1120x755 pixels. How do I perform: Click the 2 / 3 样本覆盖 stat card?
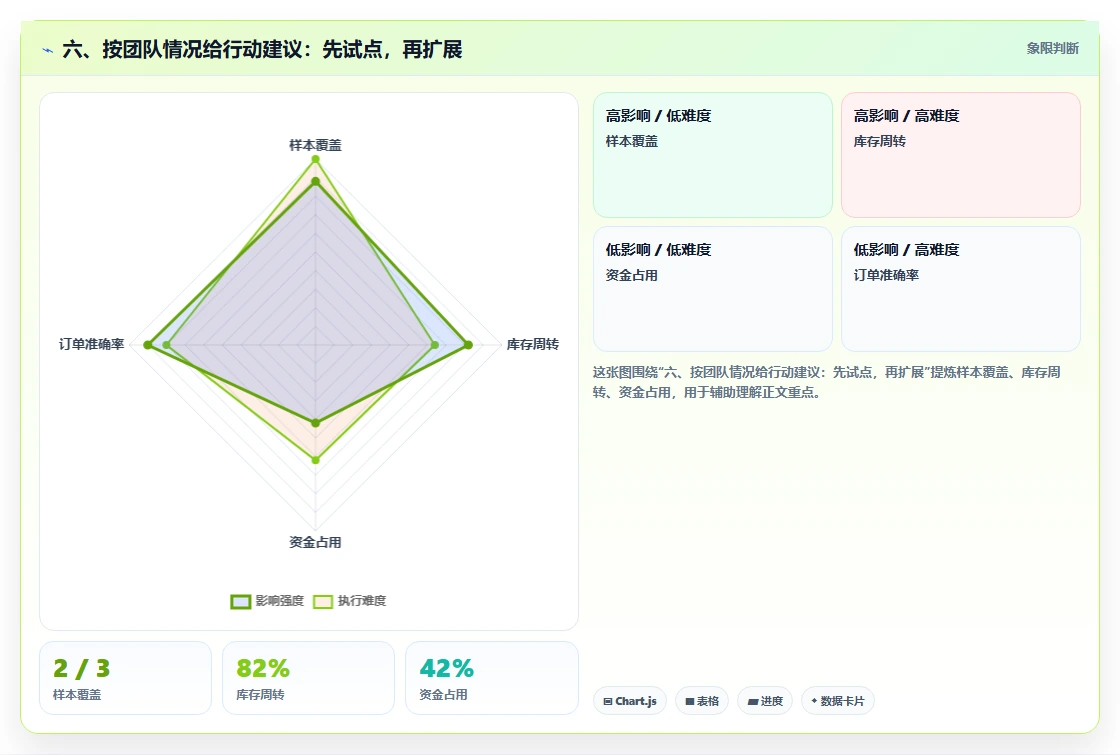pyautogui.click(x=126, y=678)
